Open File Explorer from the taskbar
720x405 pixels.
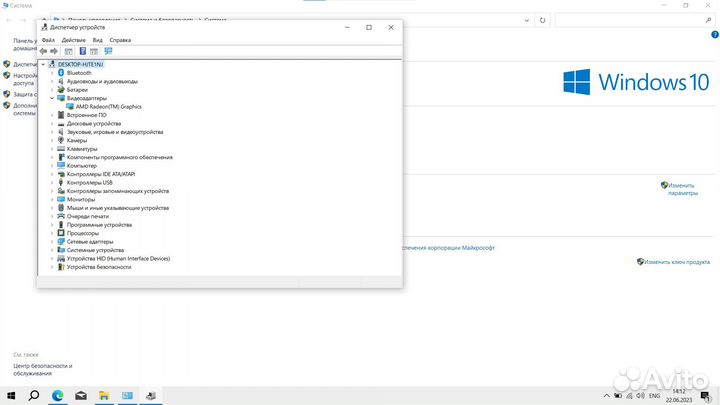[x=103, y=396]
